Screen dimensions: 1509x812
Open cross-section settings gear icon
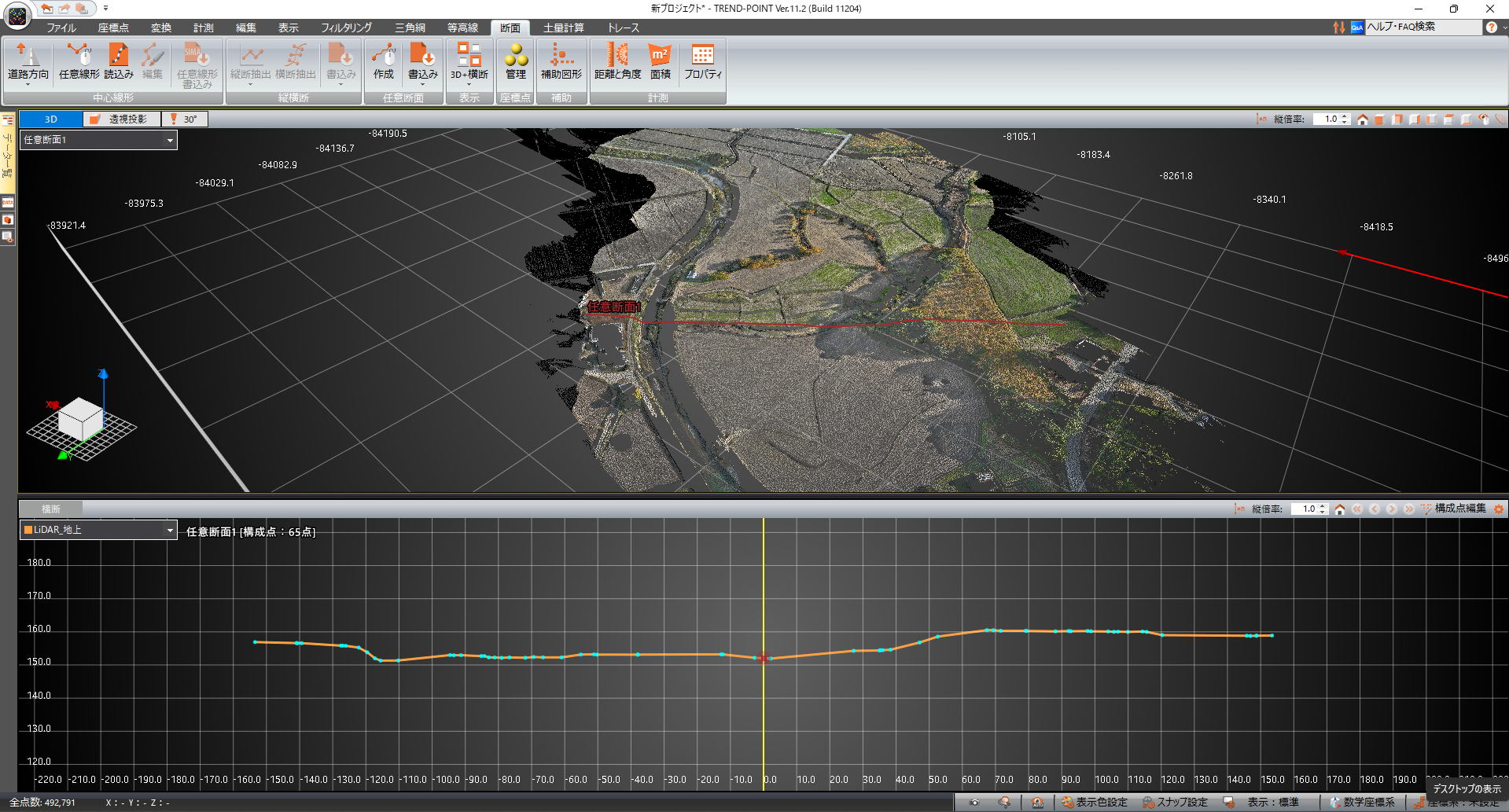[1499, 509]
